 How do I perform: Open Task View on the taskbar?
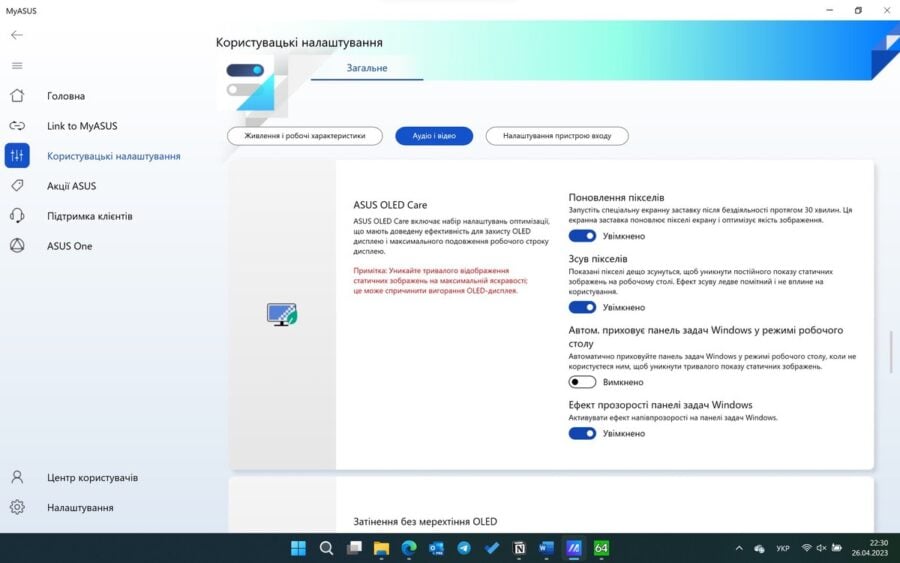pyautogui.click(x=354, y=548)
